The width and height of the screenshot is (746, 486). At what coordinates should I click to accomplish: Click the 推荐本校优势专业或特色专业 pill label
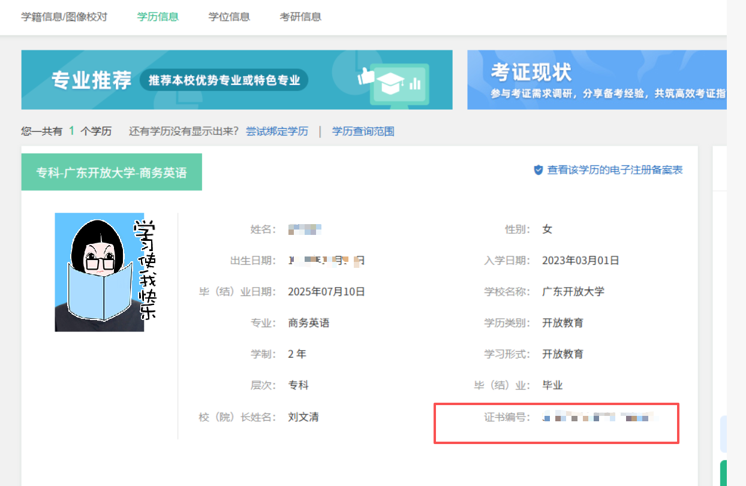coord(227,80)
